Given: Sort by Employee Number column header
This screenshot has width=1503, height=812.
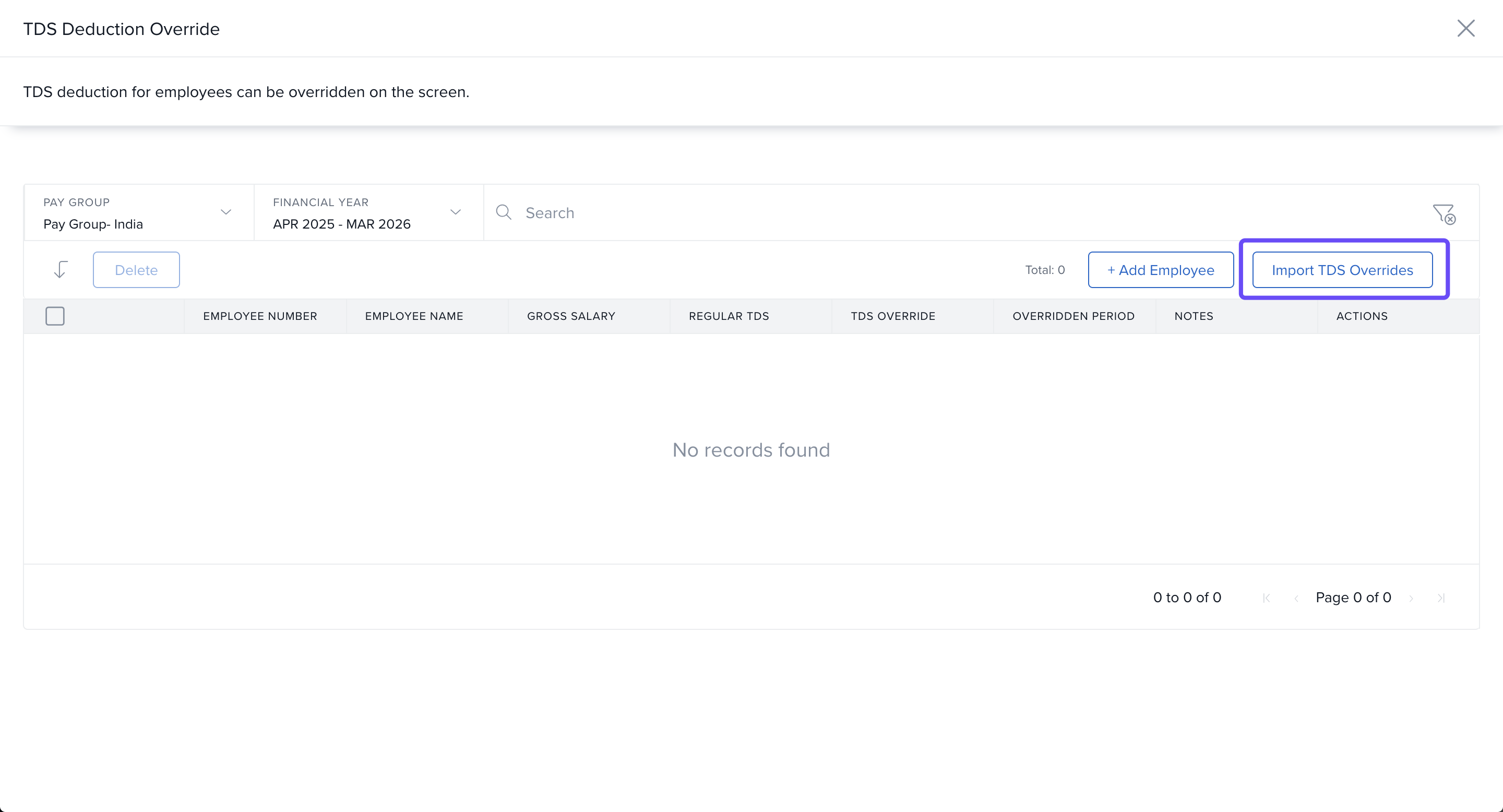Looking at the screenshot, I should tap(260, 316).
